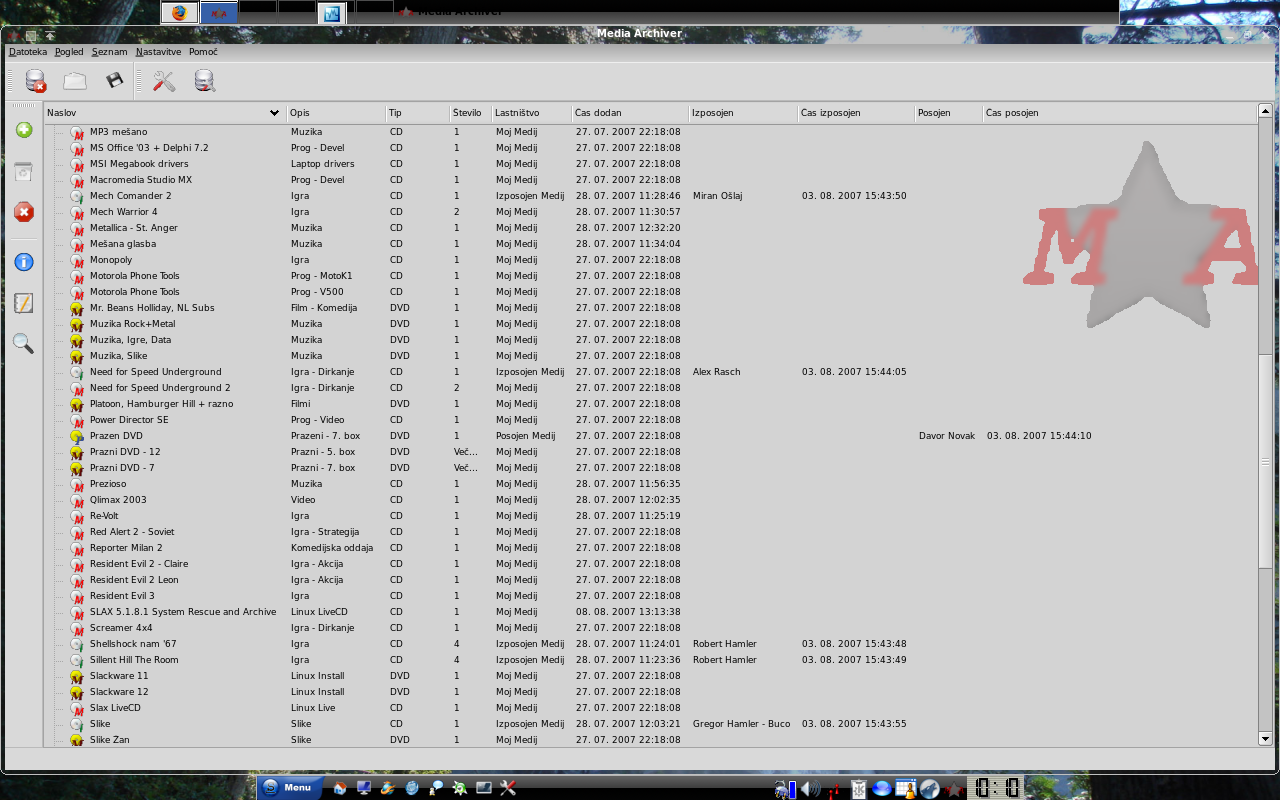Select Resident Evil 2 - Claire
The image size is (1280, 800).
tap(139, 564)
